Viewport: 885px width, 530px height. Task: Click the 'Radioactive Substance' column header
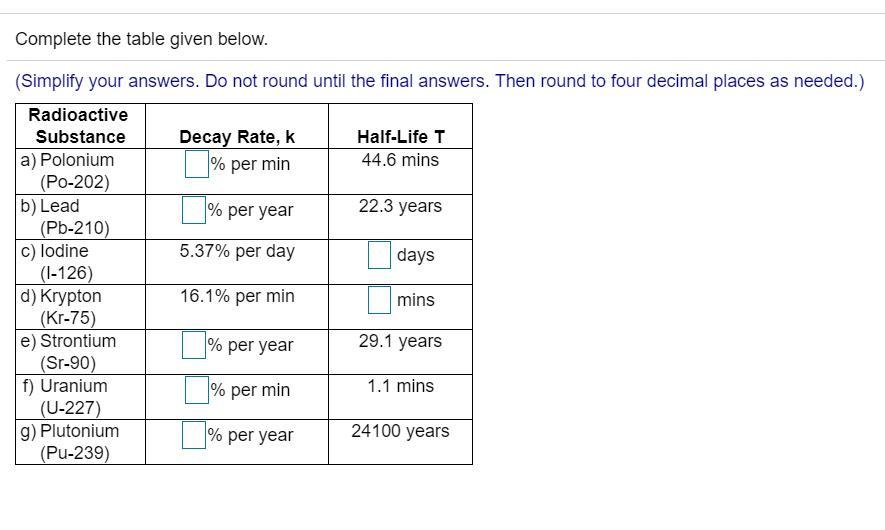click(78, 126)
